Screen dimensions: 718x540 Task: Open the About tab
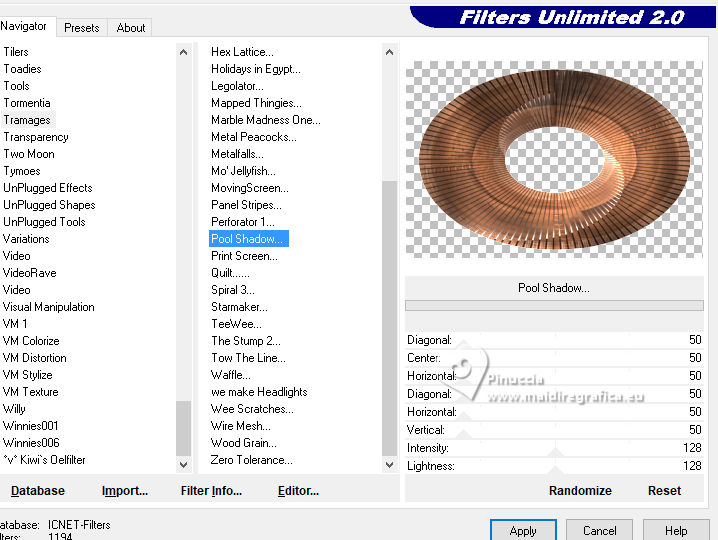pos(131,28)
